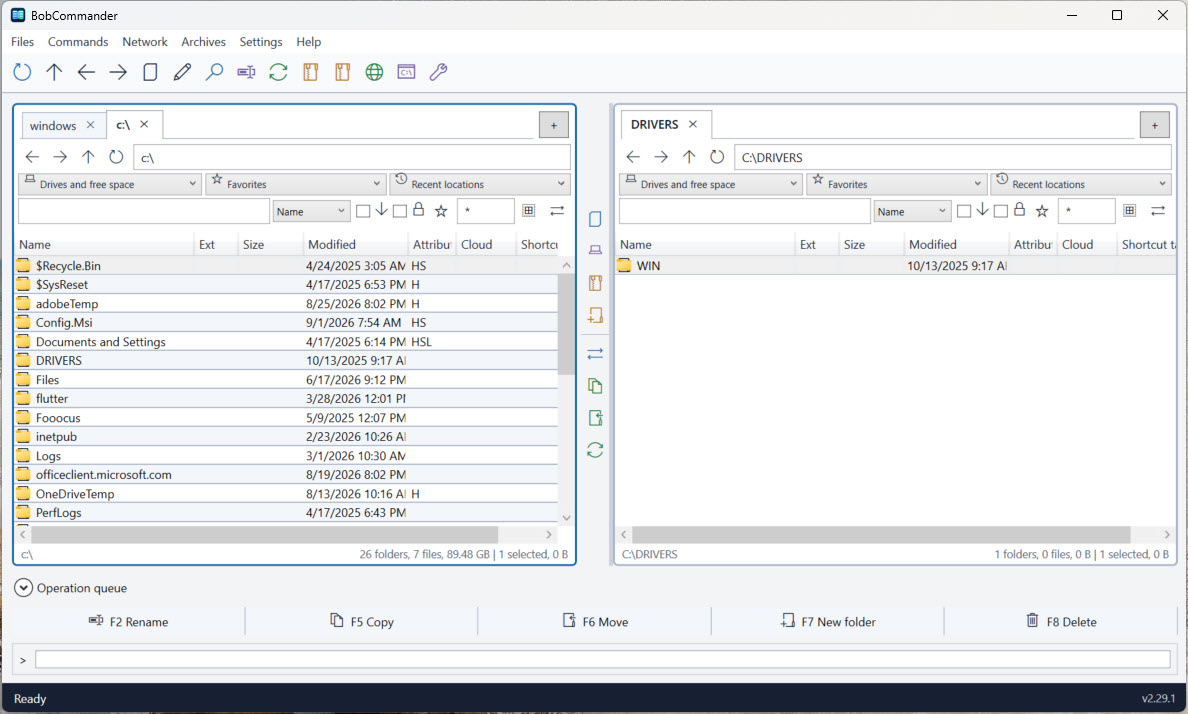Image resolution: width=1188 pixels, height=714 pixels.
Task: Open the C:\ terminal icon in toolbar
Action: [x=406, y=72]
